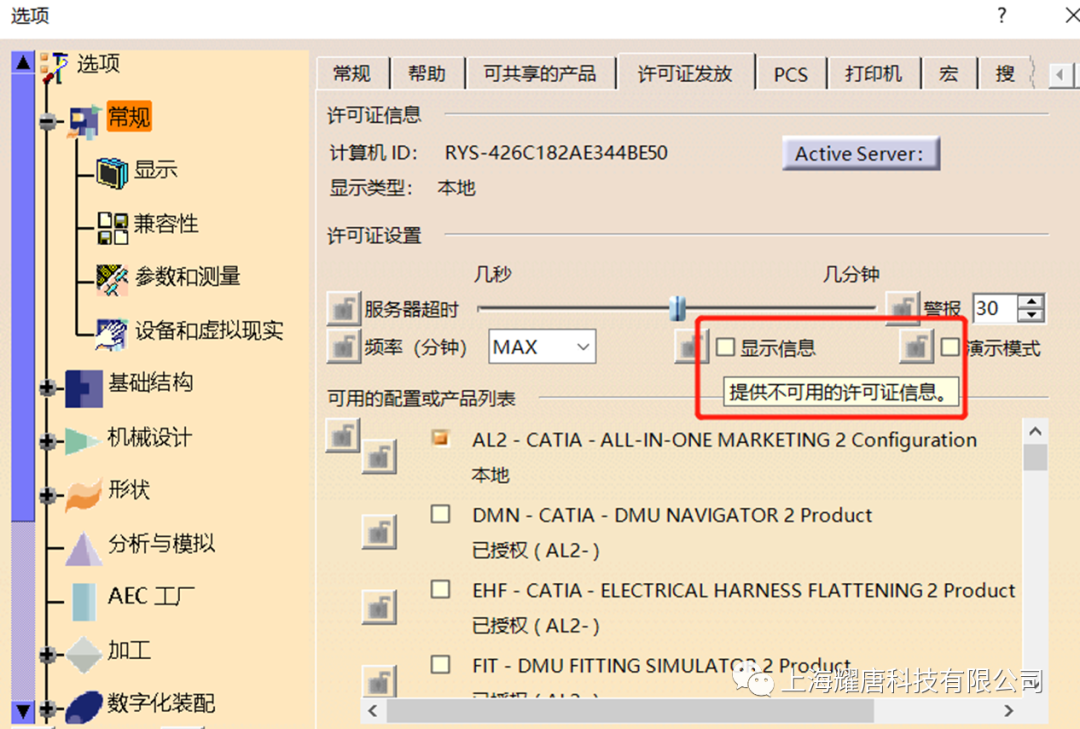1080x729 pixels.
Task: Open the 频率 (分钟) MAX dropdown
Action: pyautogui.click(x=542, y=347)
